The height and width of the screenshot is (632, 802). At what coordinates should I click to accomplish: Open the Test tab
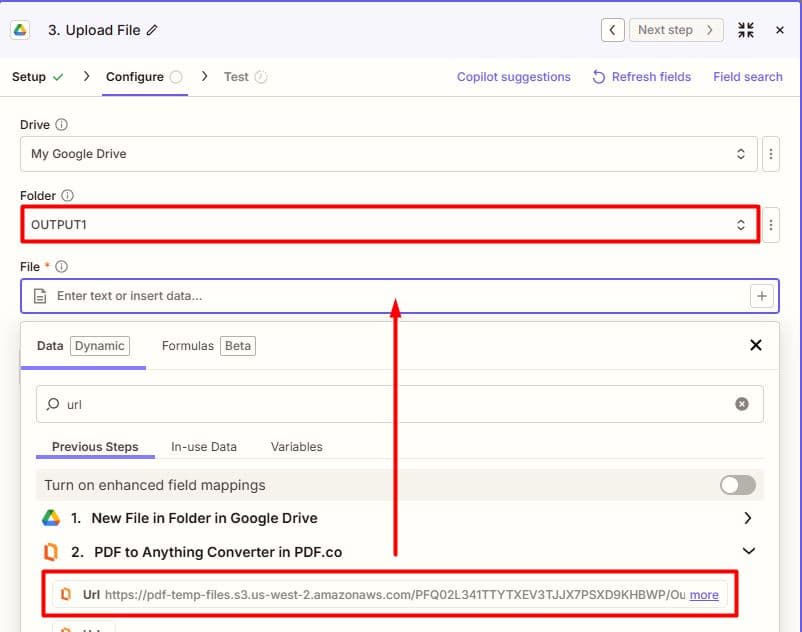[x=246, y=77]
